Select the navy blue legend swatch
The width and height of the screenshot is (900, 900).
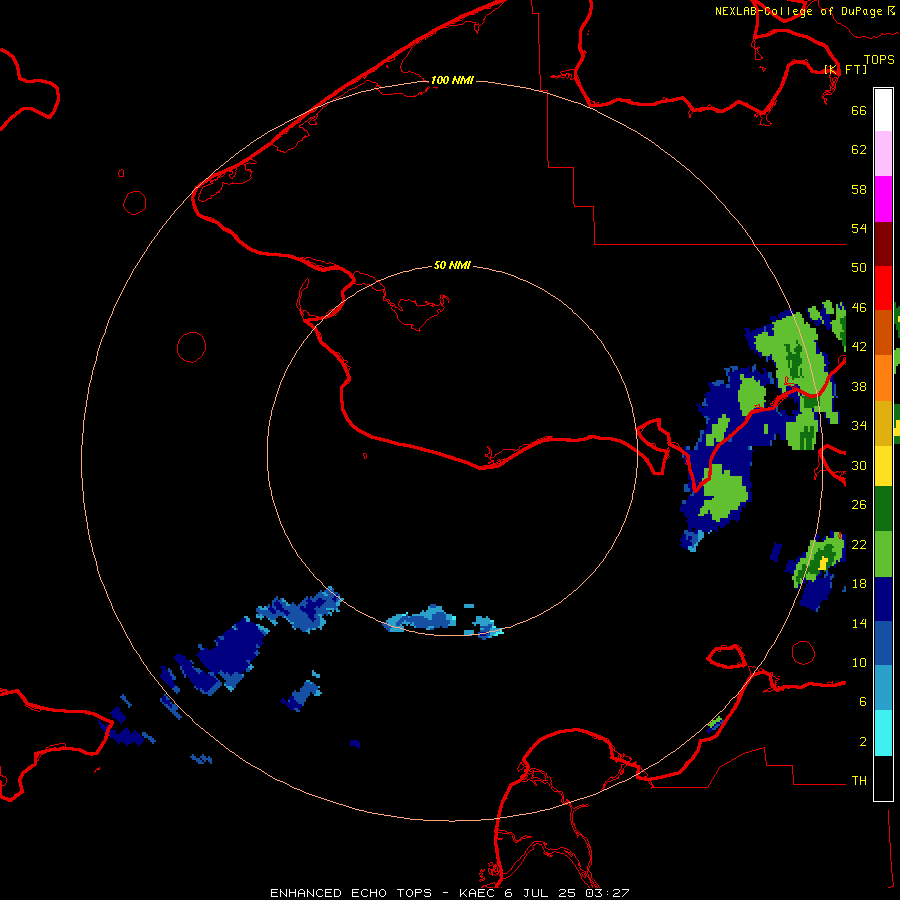pyautogui.click(x=883, y=599)
